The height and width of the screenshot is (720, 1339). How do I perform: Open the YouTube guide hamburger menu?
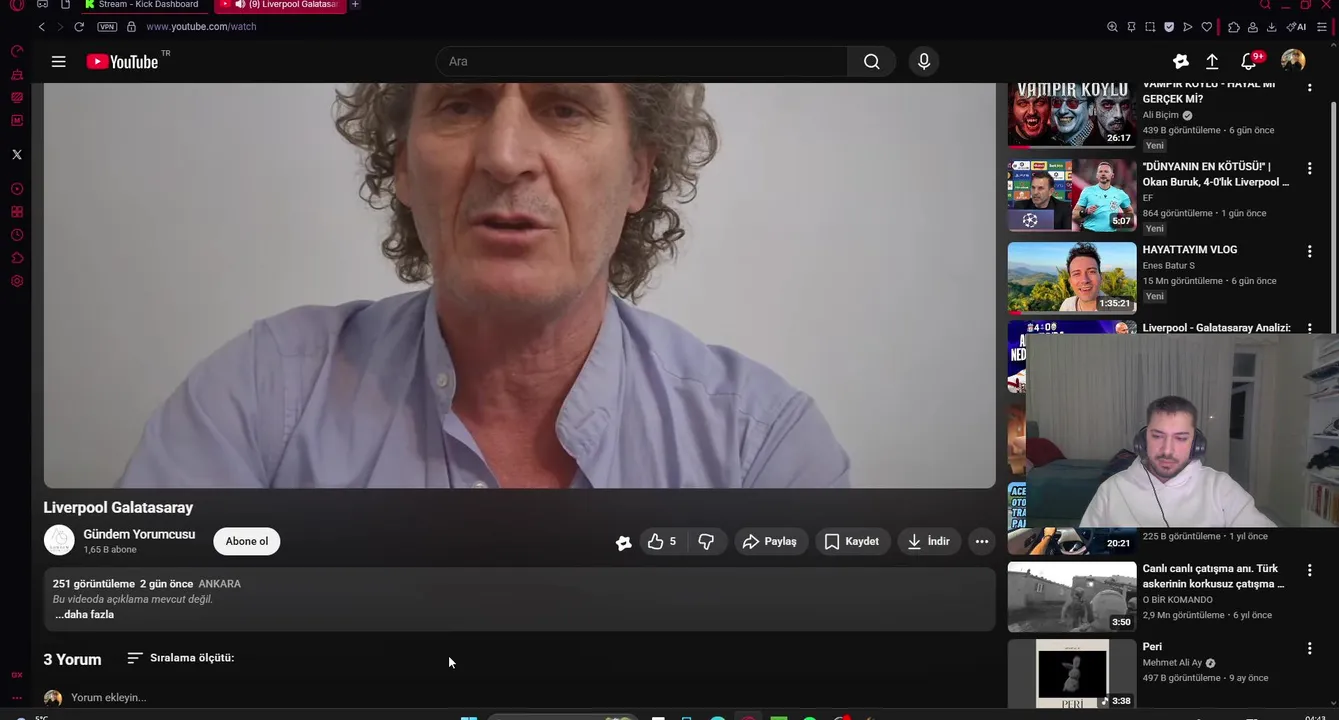59,61
